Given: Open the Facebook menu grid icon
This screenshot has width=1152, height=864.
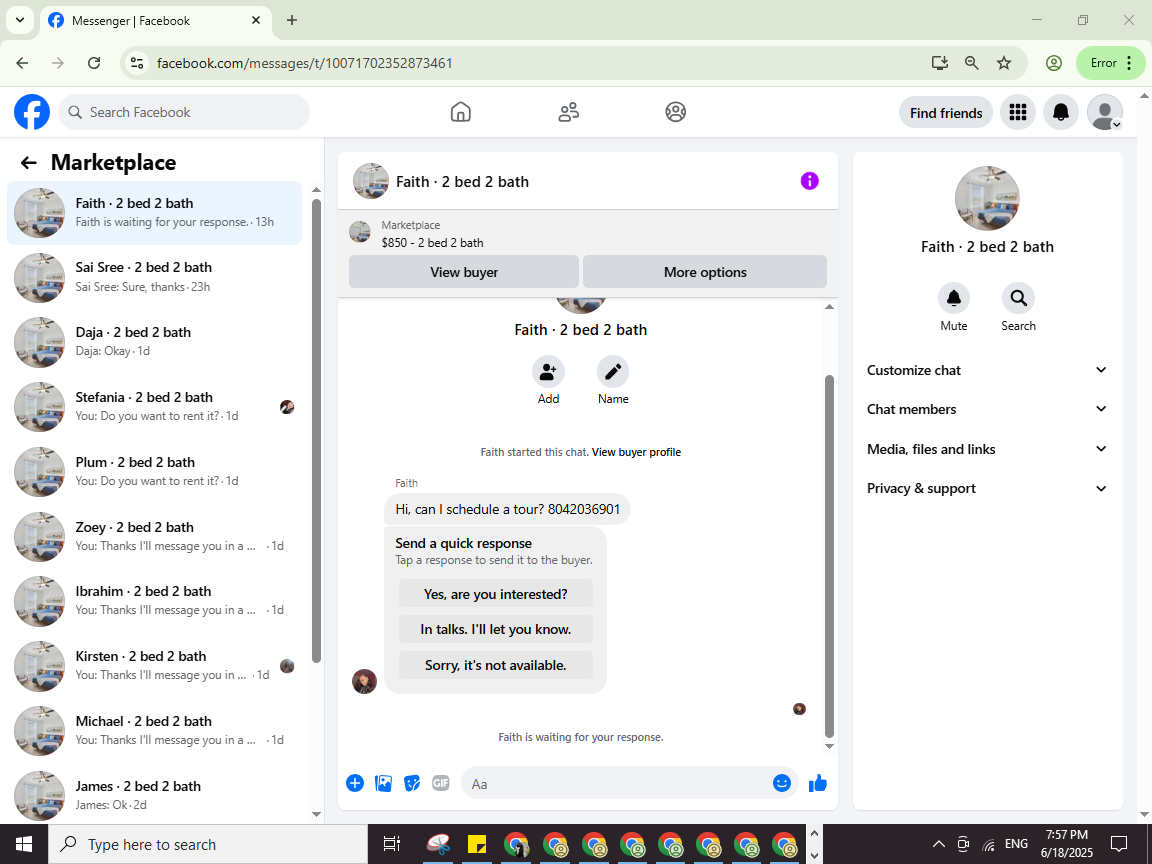Looking at the screenshot, I should tap(1018, 112).
